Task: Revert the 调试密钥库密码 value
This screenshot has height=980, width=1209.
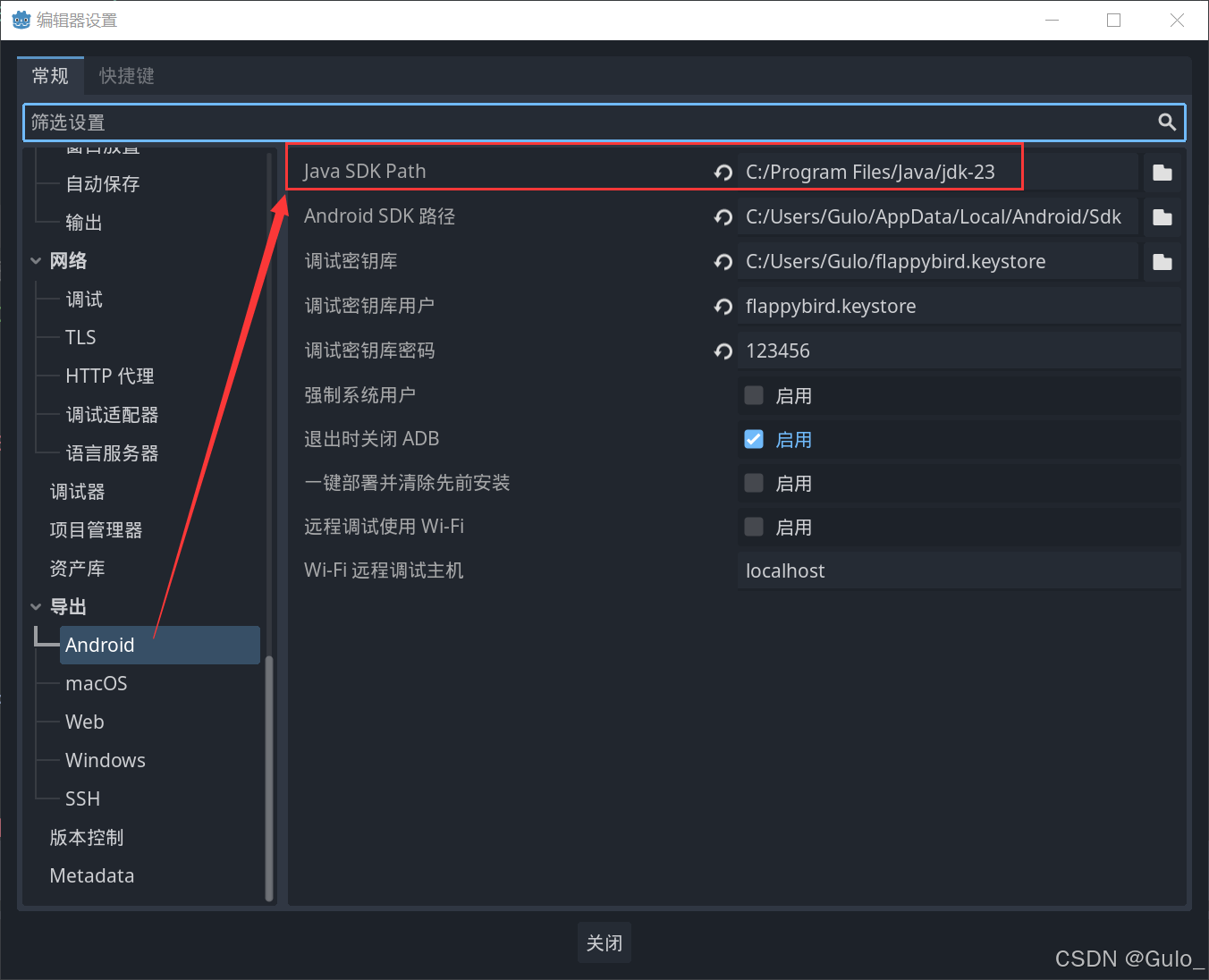Action: [723, 351]
